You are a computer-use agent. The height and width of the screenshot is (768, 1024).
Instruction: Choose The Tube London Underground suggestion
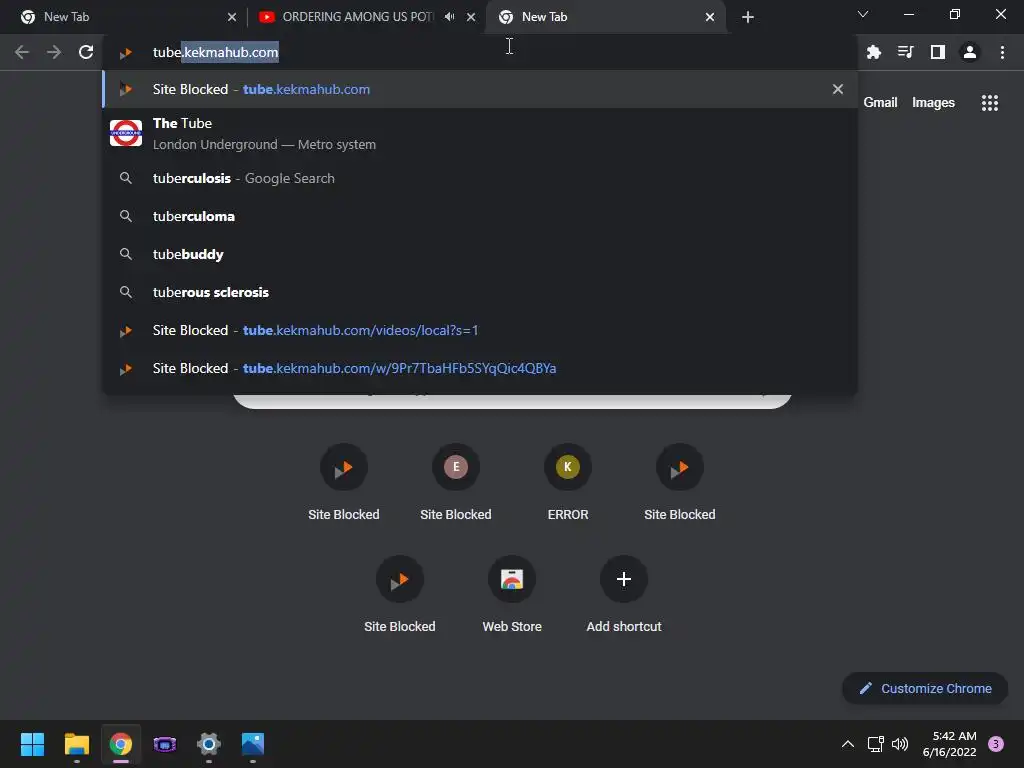click(x=480, y=133)
